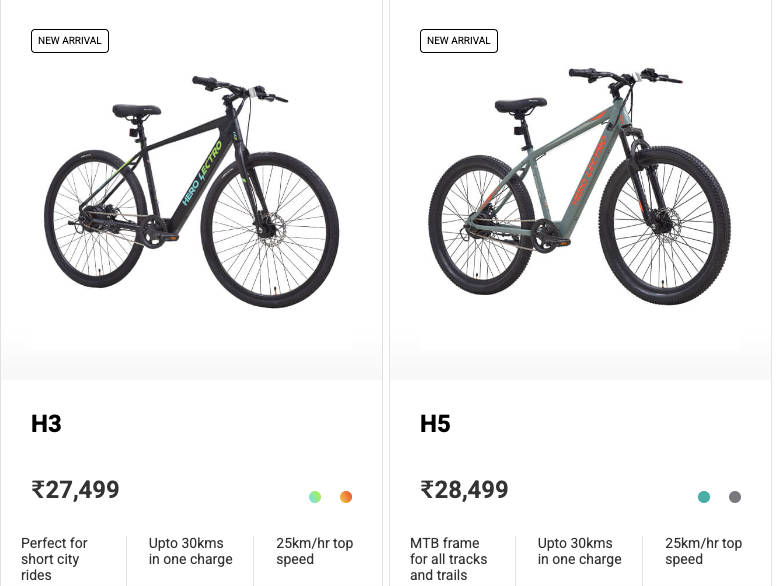Viewport: 777px width, 586px height.
Task: Click the ₹27,499 price
Action: (x=75, y=490)
